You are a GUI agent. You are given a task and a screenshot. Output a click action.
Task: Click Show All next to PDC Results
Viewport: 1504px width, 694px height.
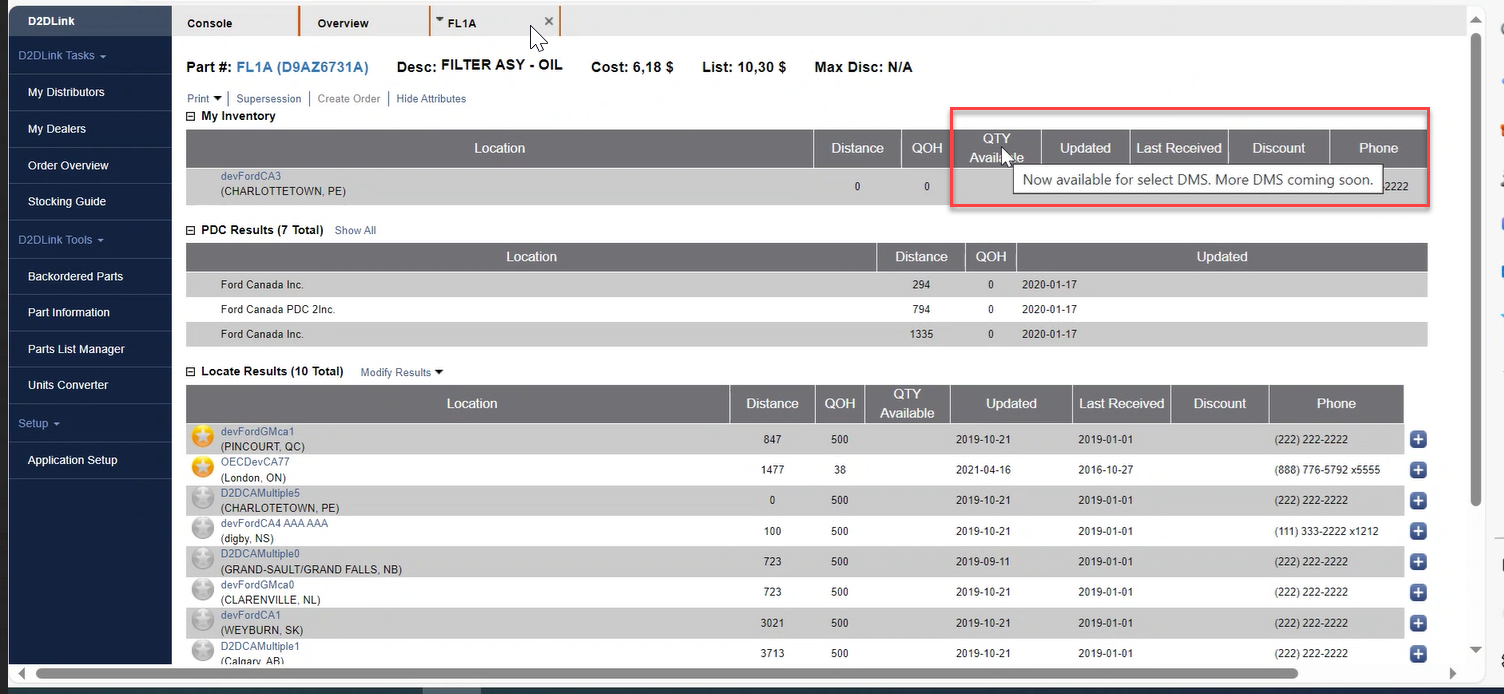(x=355, y=231)
